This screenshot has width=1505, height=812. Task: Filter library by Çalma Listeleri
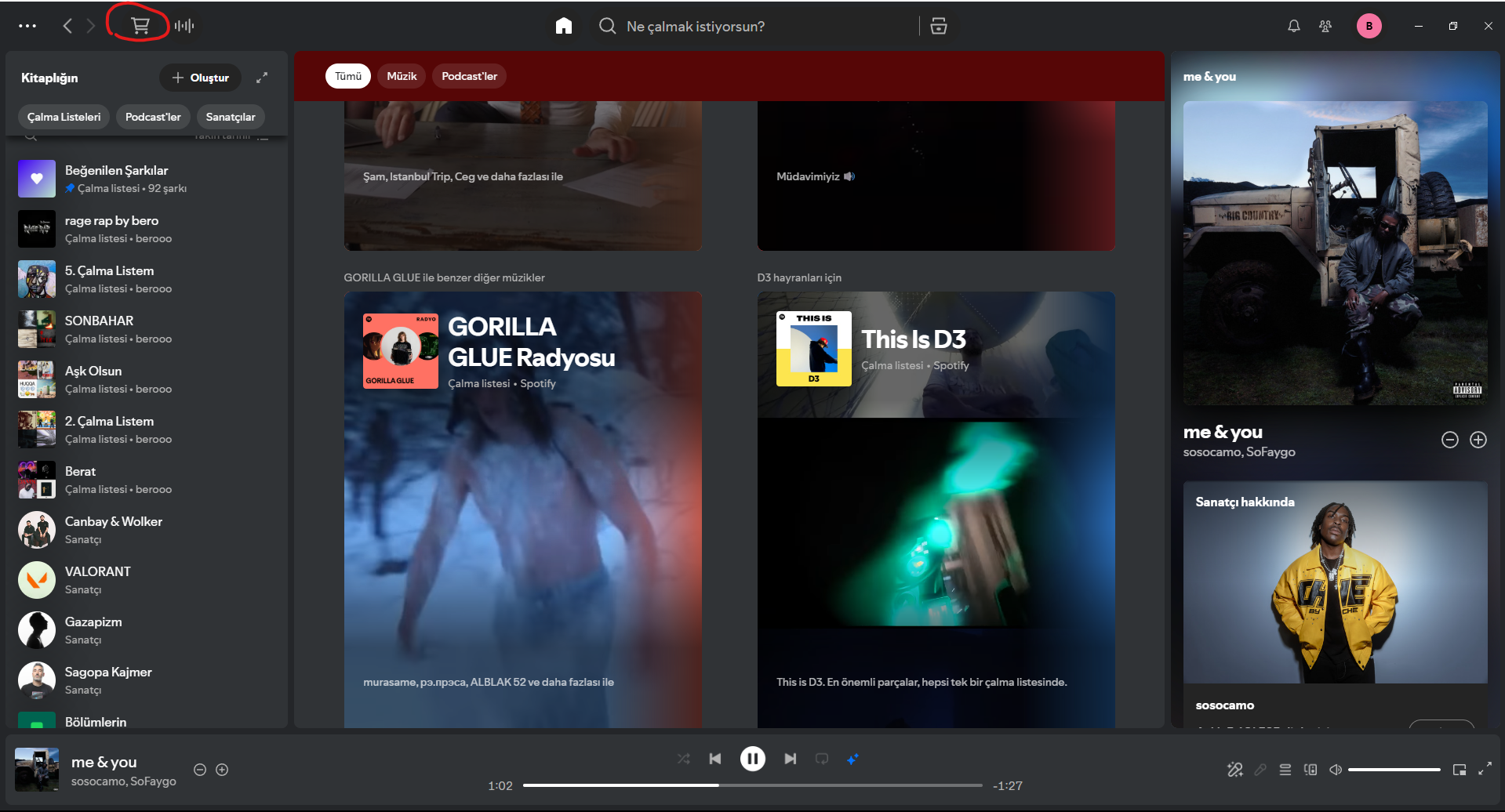(x=64, y=117)
